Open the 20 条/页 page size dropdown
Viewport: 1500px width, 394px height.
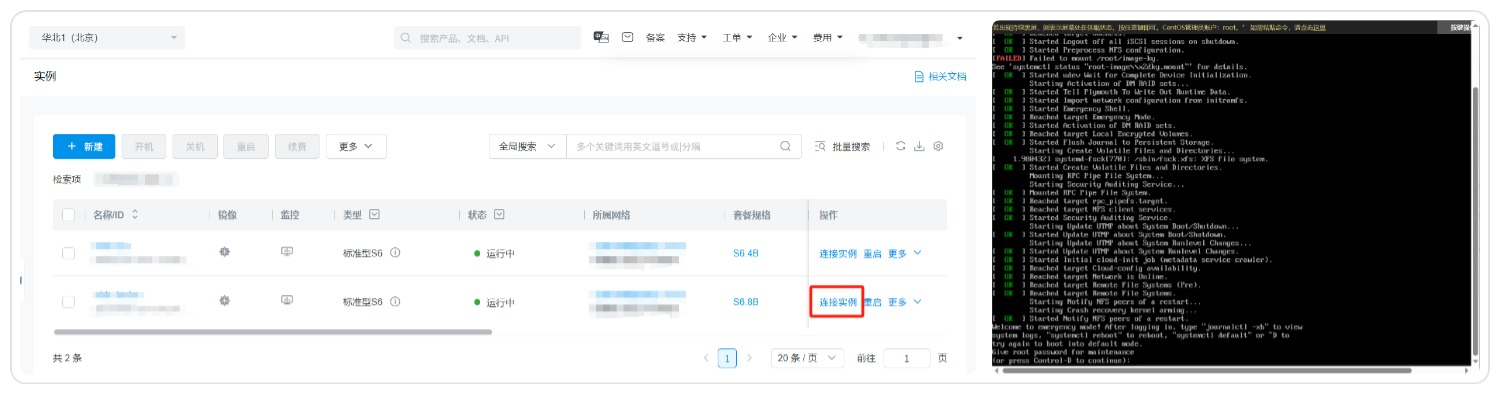[807, 358]
